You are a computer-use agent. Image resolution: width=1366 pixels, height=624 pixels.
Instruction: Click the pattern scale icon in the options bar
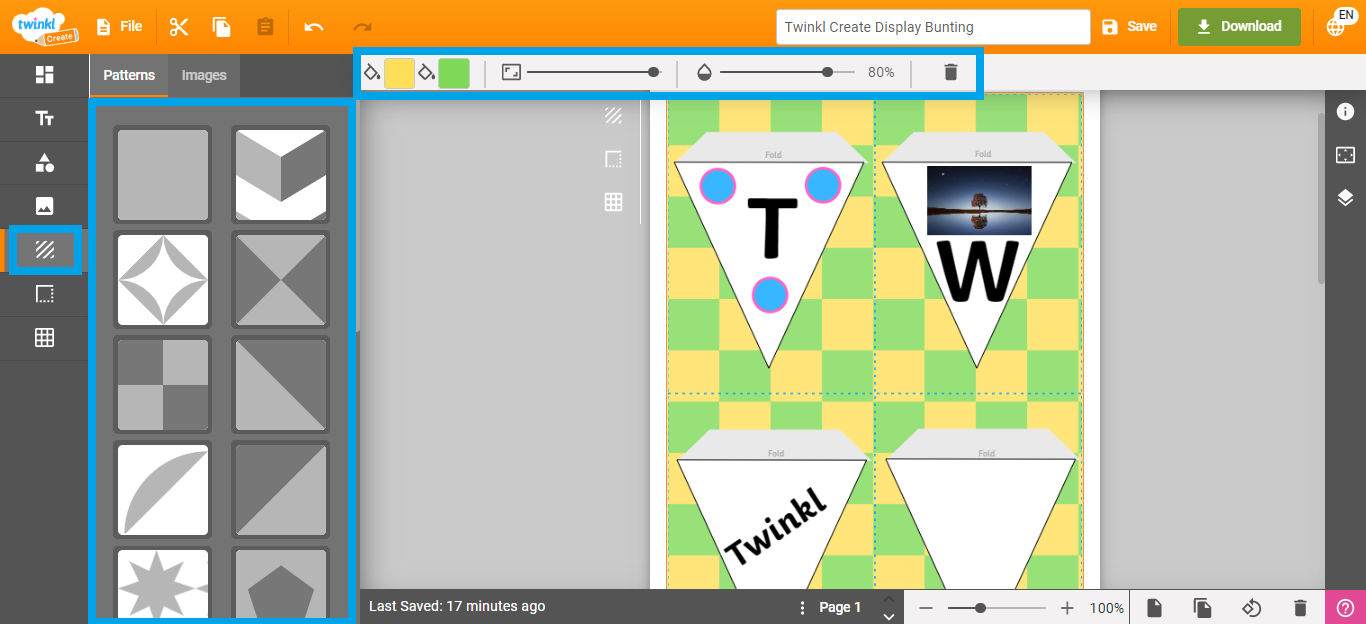pyautogui.click(x=511, y=73)
